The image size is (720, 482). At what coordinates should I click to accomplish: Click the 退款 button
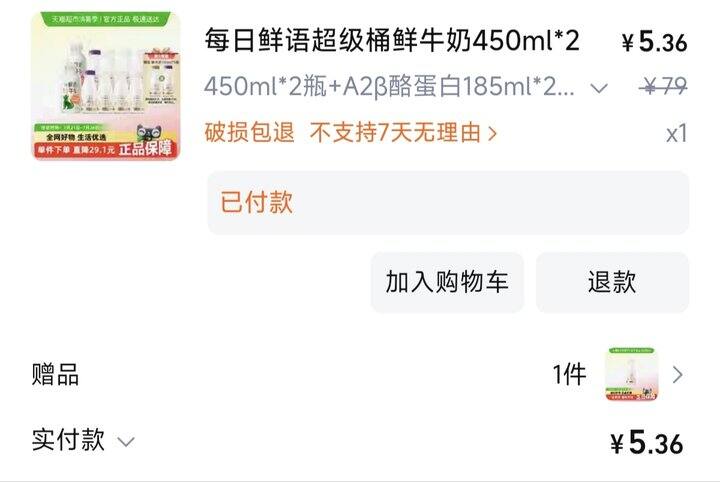click(x=612, y=282)
